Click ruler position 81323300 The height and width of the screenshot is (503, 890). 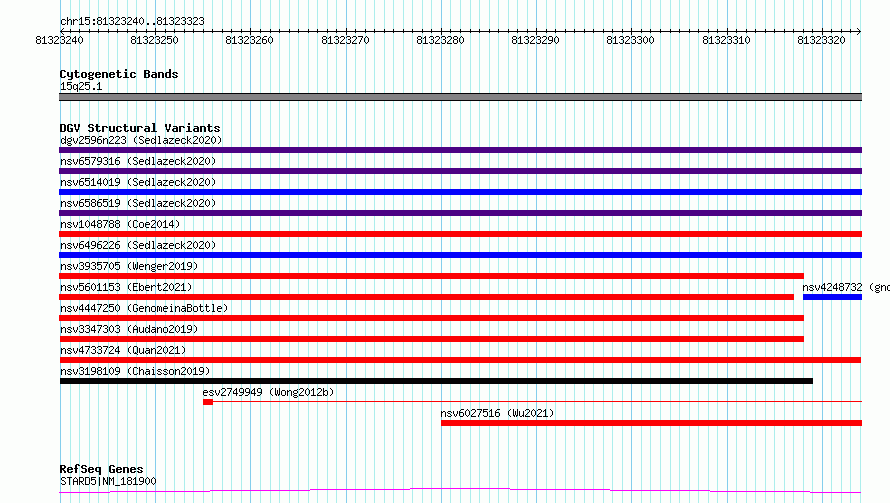(630, 40)
